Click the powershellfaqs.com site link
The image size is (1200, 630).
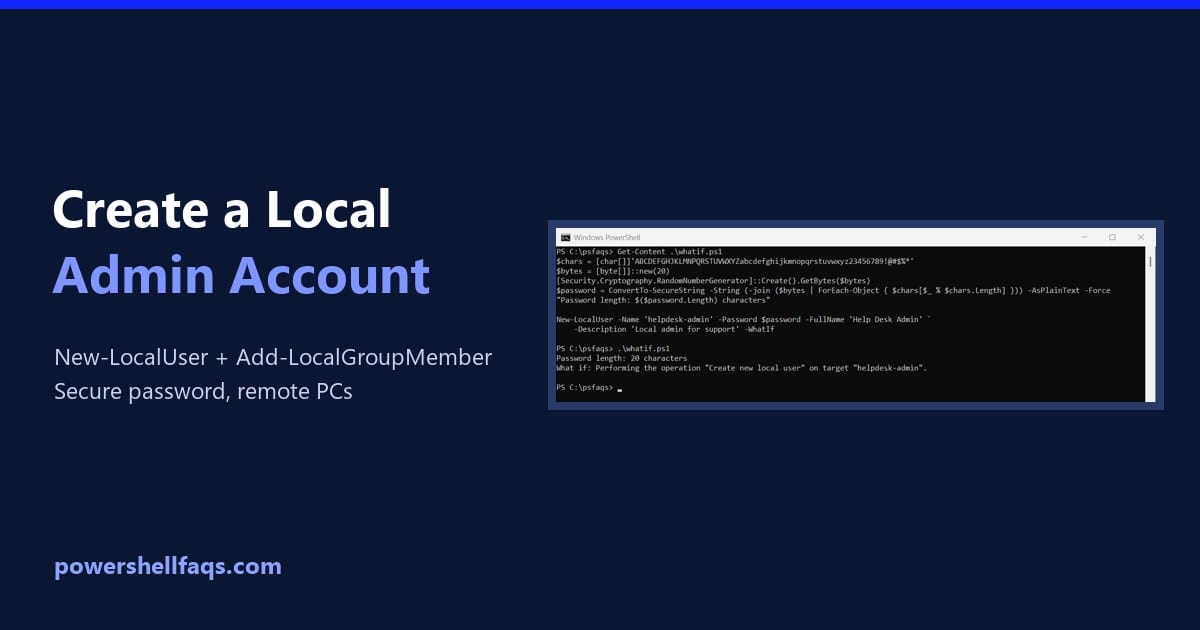pyautogui.click(x=168, y=567)
